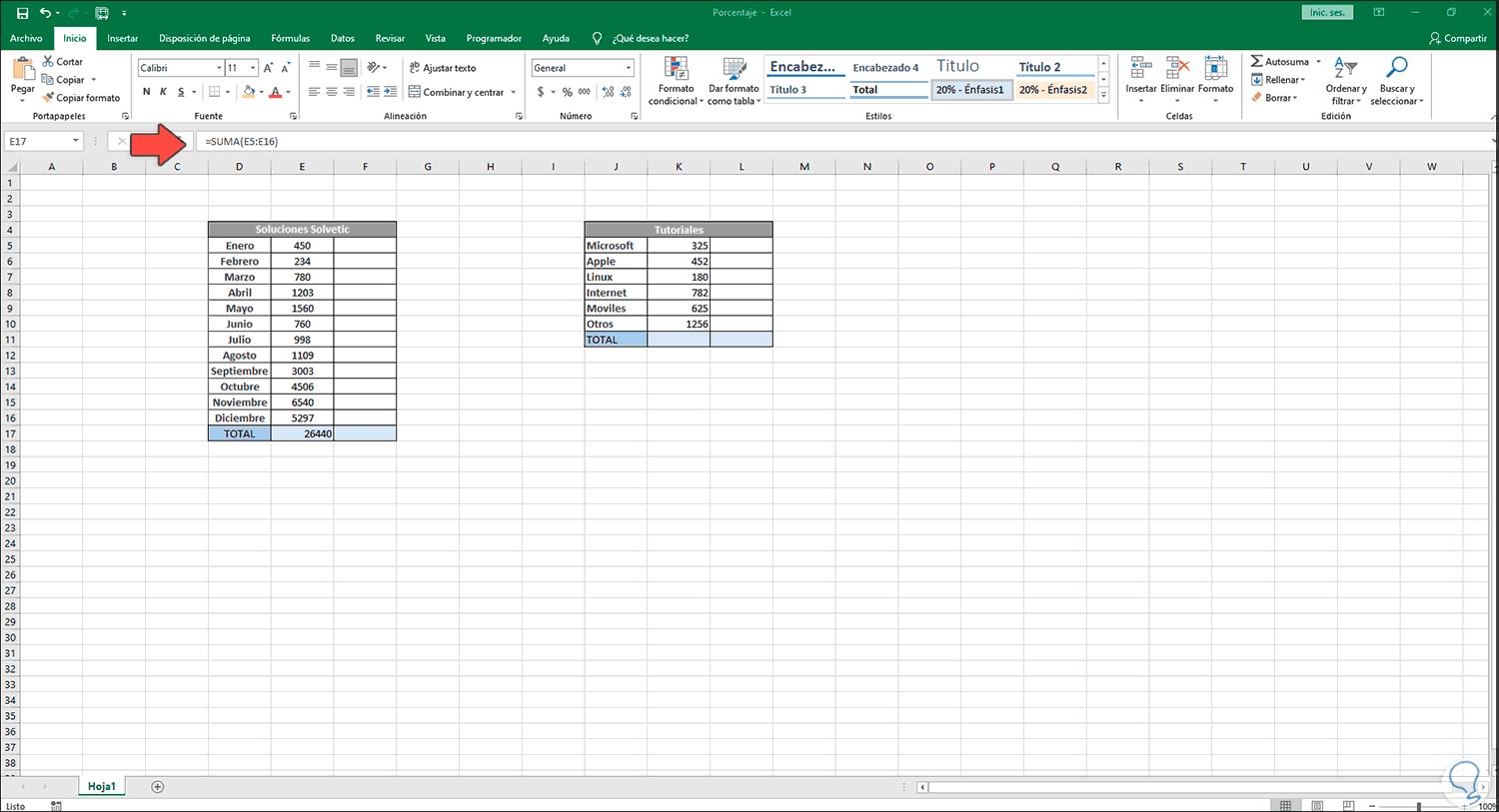Toggle bold (N) formatting

(x=147, y=92)
